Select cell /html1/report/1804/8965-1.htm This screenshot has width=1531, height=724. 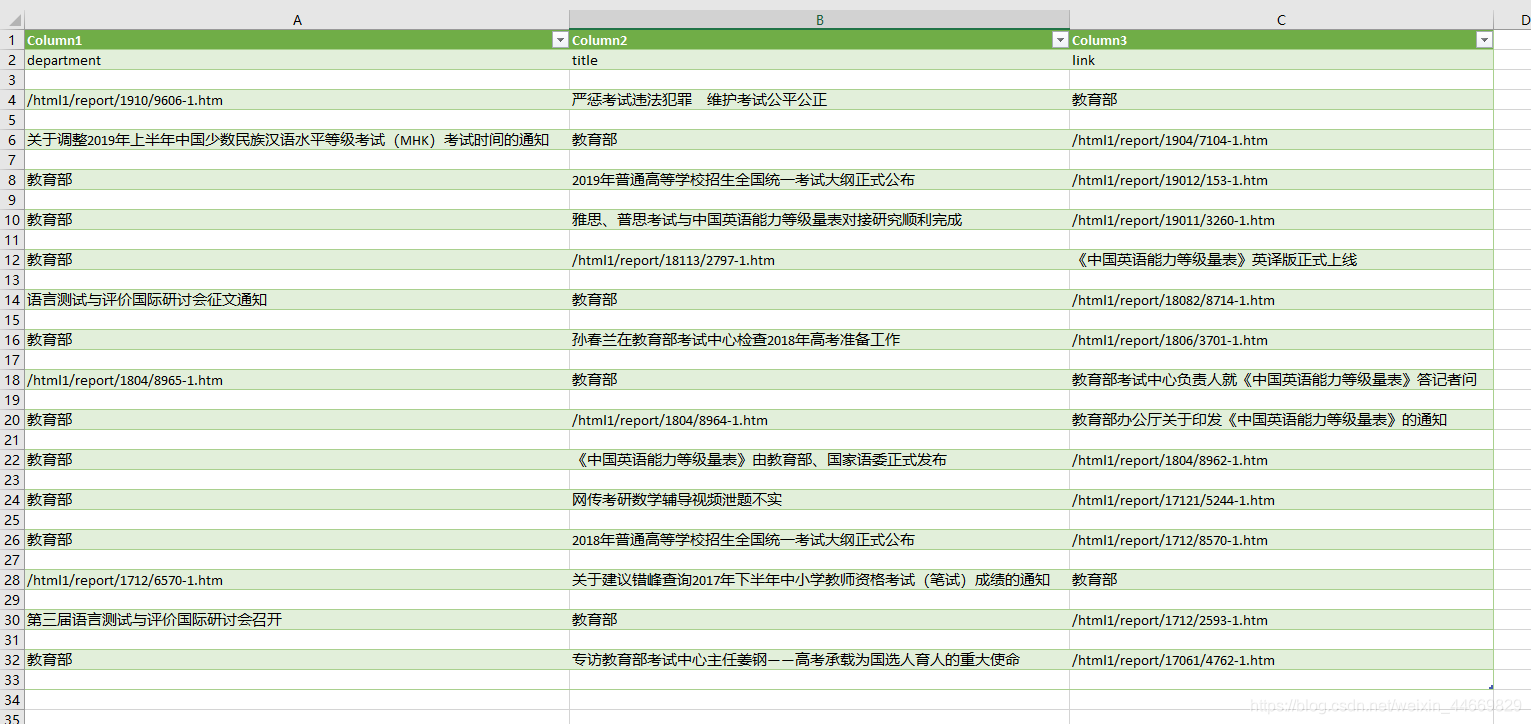tap(297, 380)
